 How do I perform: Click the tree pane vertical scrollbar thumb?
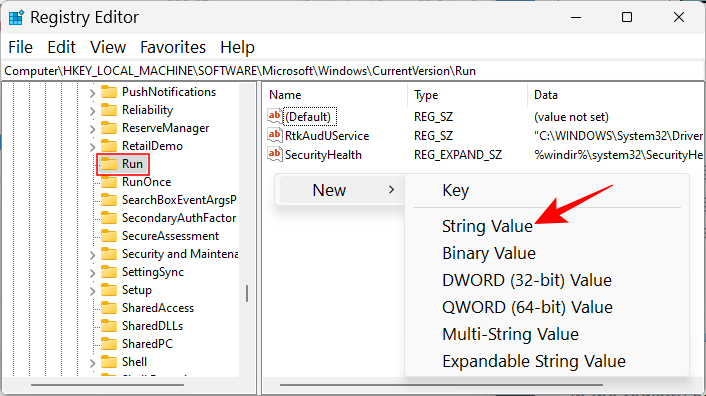coord(247,293)
